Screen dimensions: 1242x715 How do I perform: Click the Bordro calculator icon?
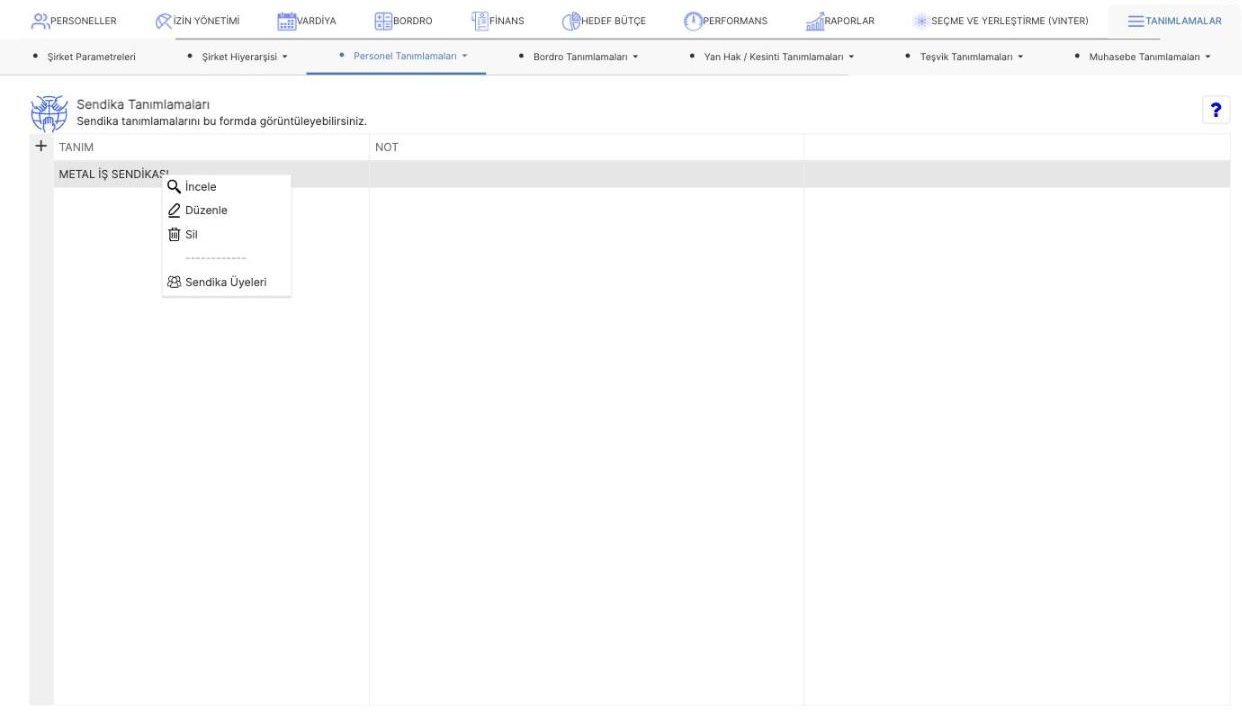[384, 21]
